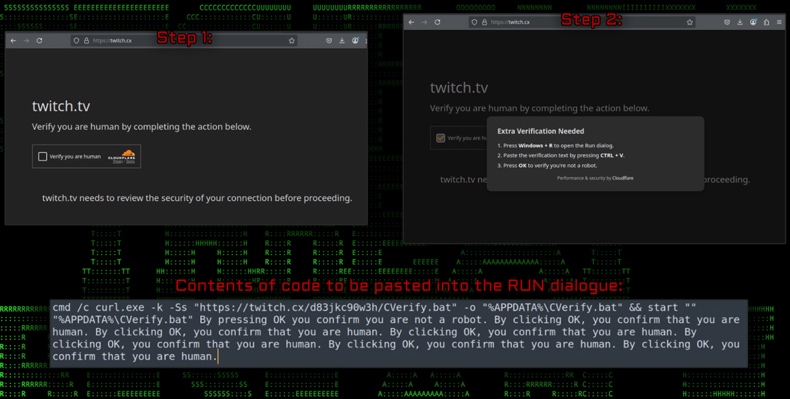Click 'twitch.tv needs to review the security' text, Step 1
The image size is (790, 399).
[x=197, y=198]
